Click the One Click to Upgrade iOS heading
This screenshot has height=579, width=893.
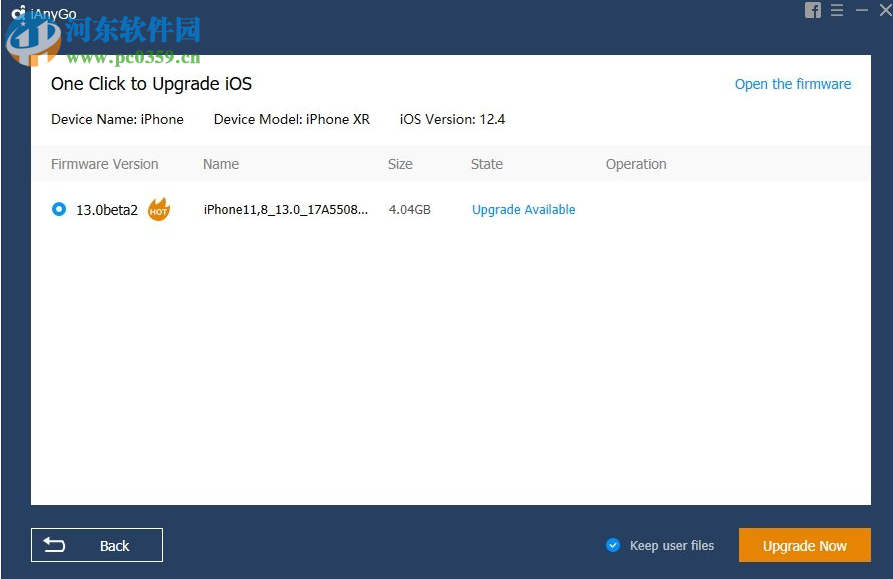click(151, 84)
